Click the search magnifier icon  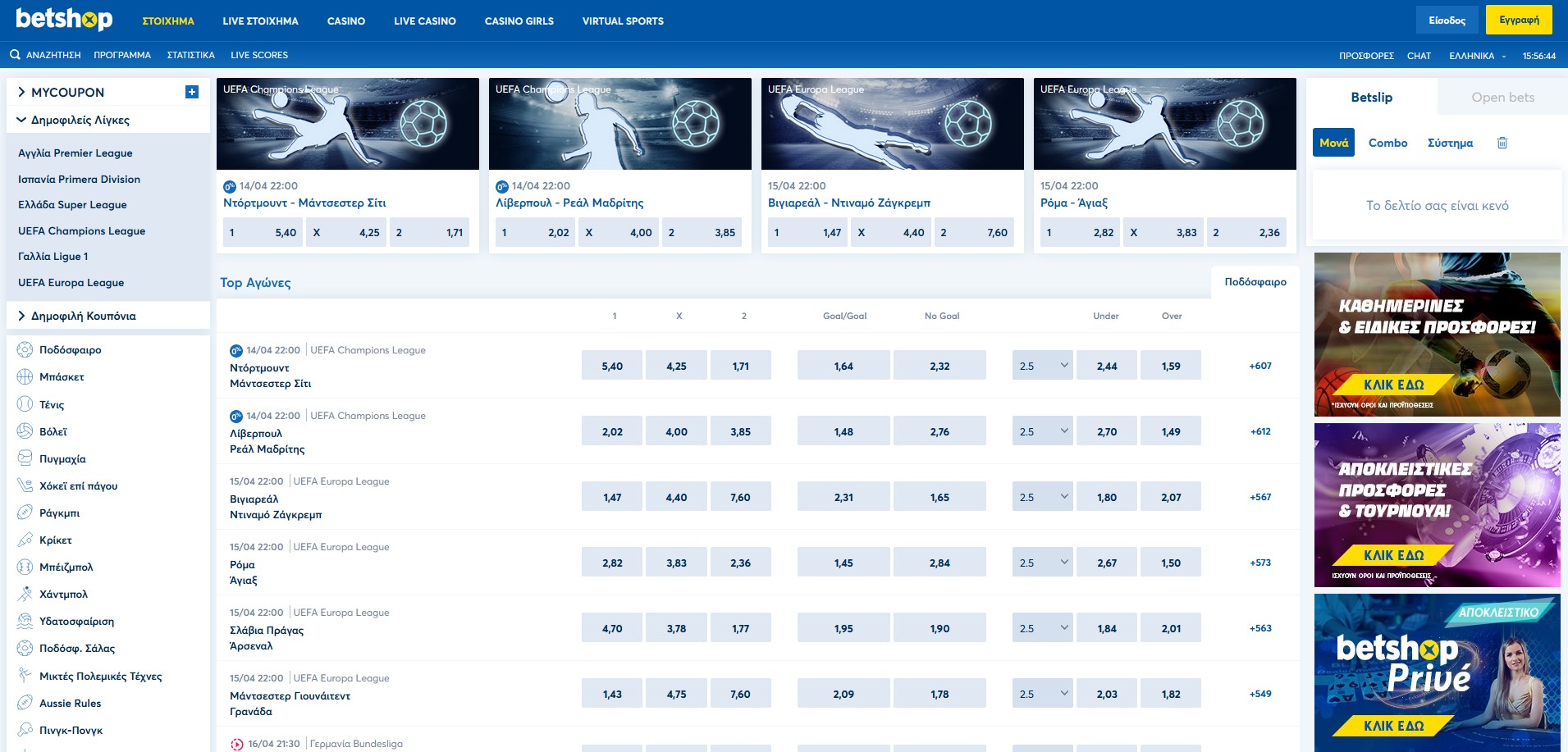[x=15, y=55]
